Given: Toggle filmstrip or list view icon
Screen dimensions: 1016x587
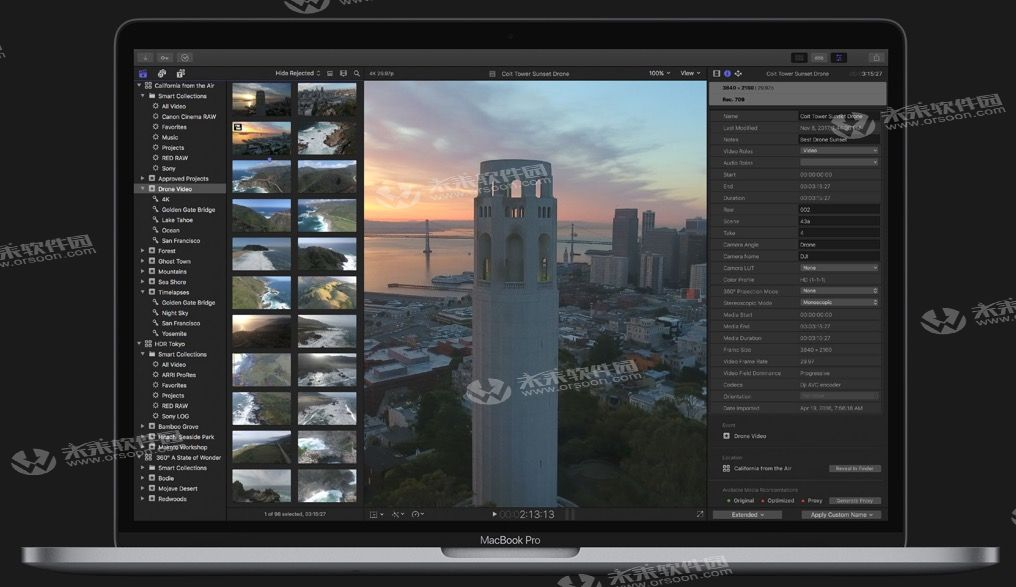Looking at the screenshot, I should point(330,74).
